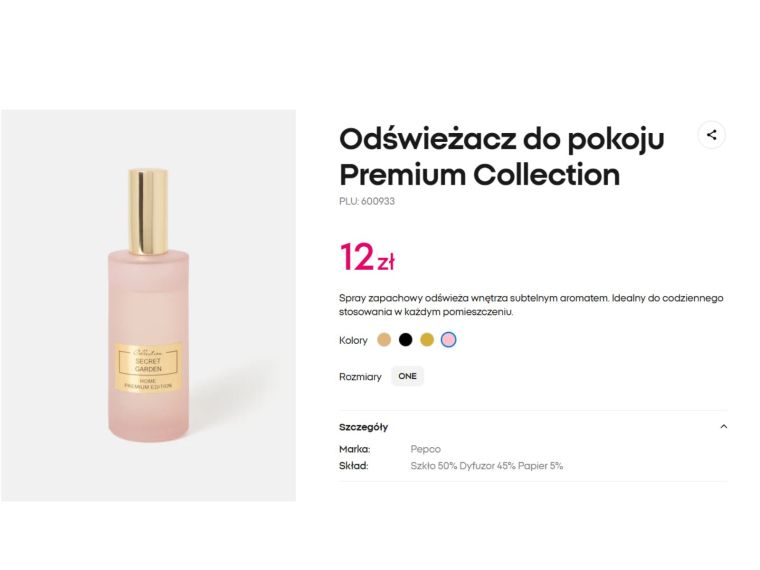This screenshot has height=570, width=760.
Task: Click the Pepco brand name
Action: 425,449
